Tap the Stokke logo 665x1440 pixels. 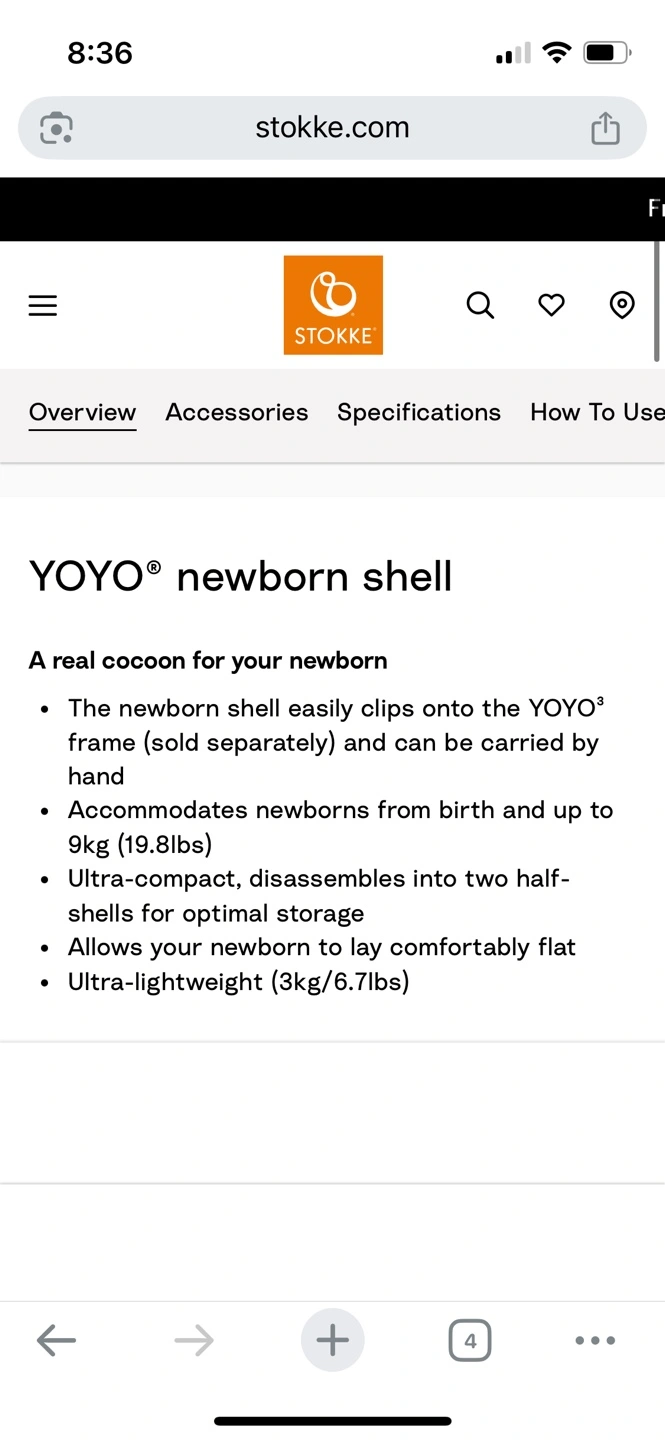(x=333, y=305)
